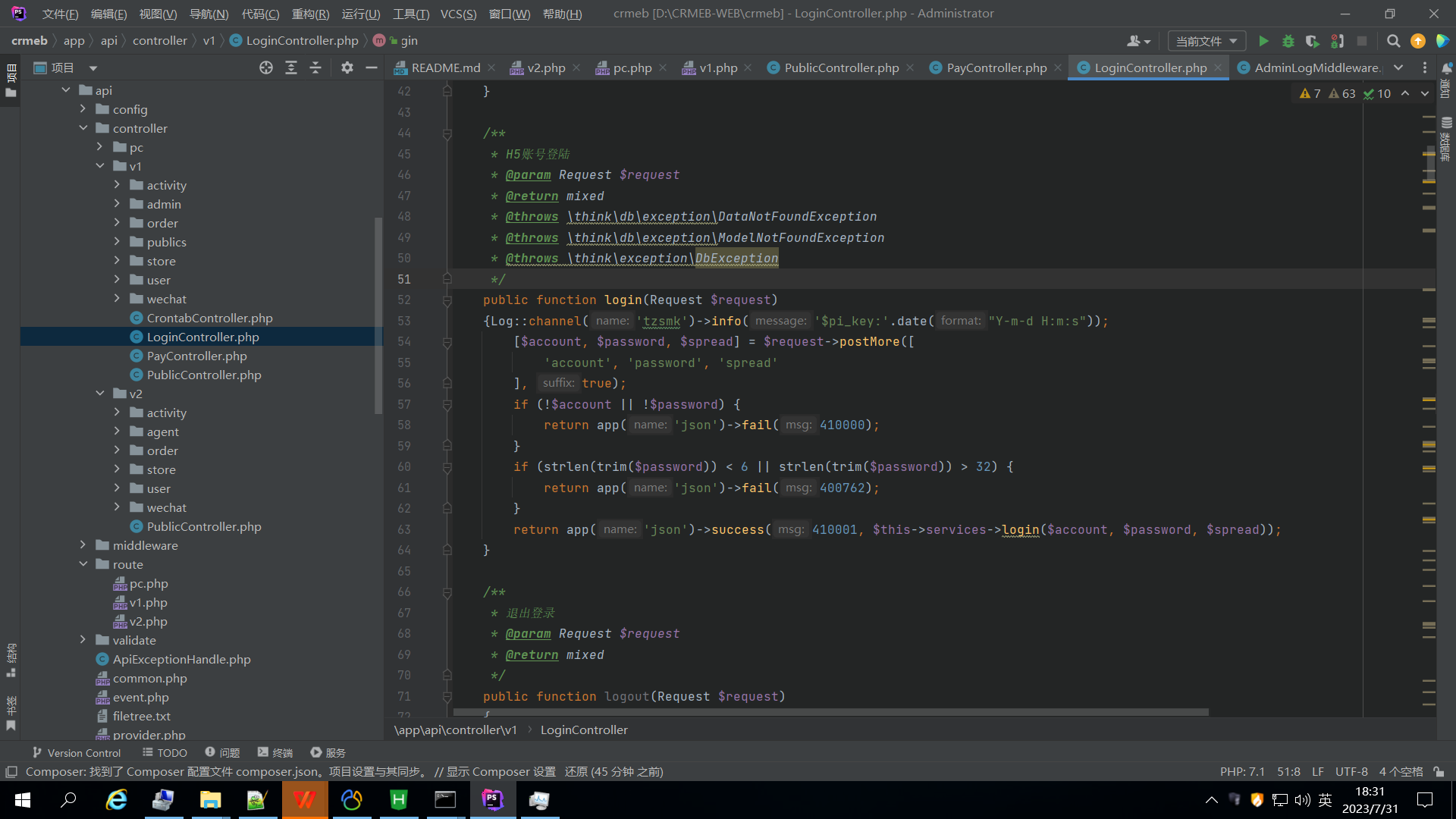This screenshot has width=1456, height=819.
Task: Toggle fold marker at line 44 doc comment
Action: pyautogui.click(x=447, y=133)
